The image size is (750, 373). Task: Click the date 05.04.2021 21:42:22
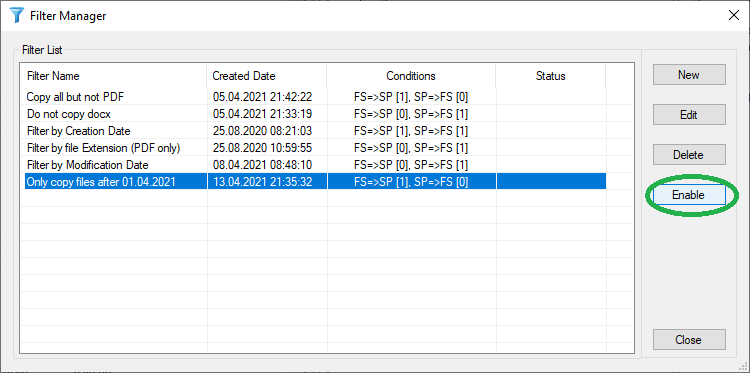coord(263,97)
